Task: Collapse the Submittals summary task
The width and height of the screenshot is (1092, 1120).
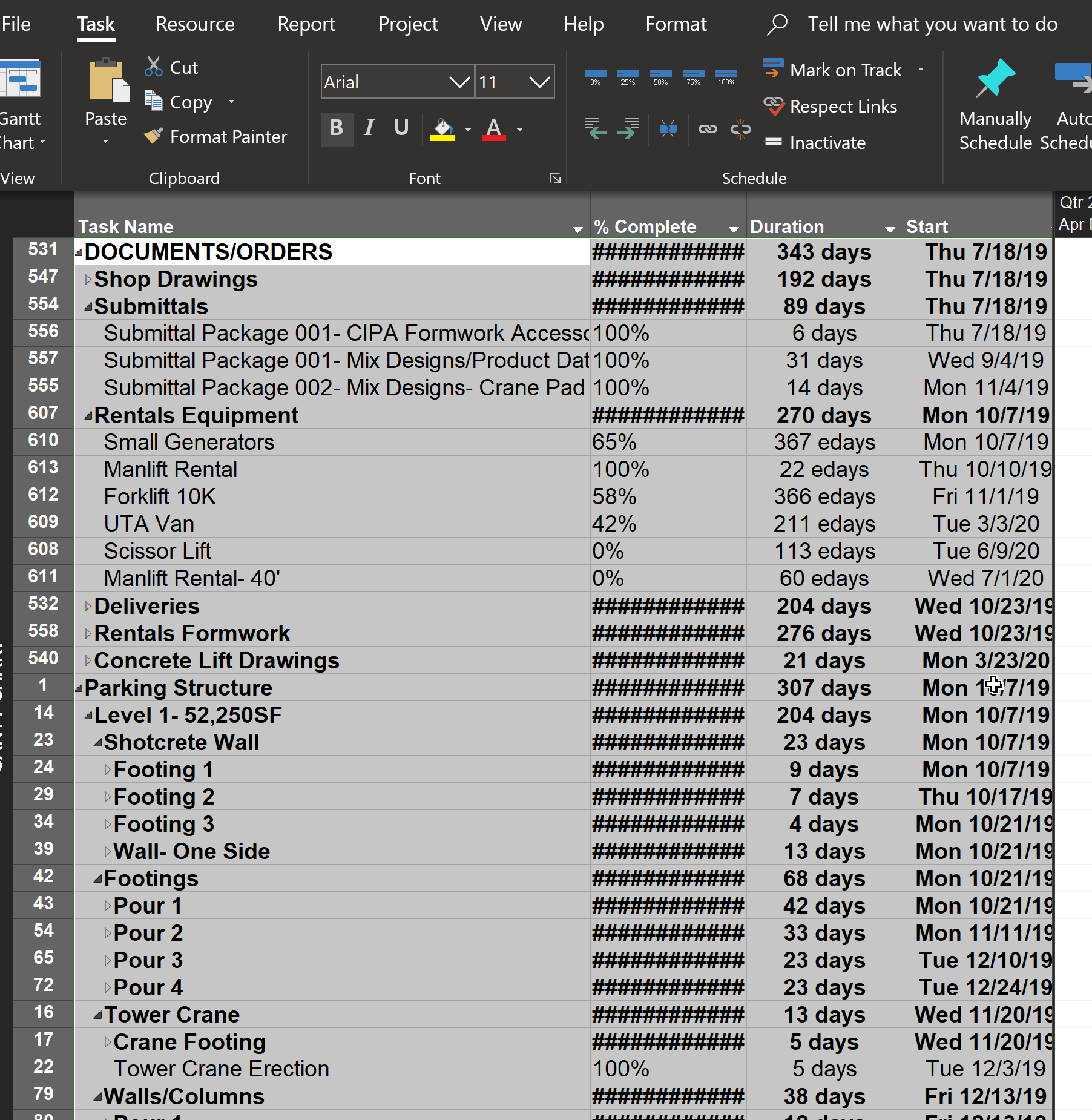Action: click(x=88, y=307)
